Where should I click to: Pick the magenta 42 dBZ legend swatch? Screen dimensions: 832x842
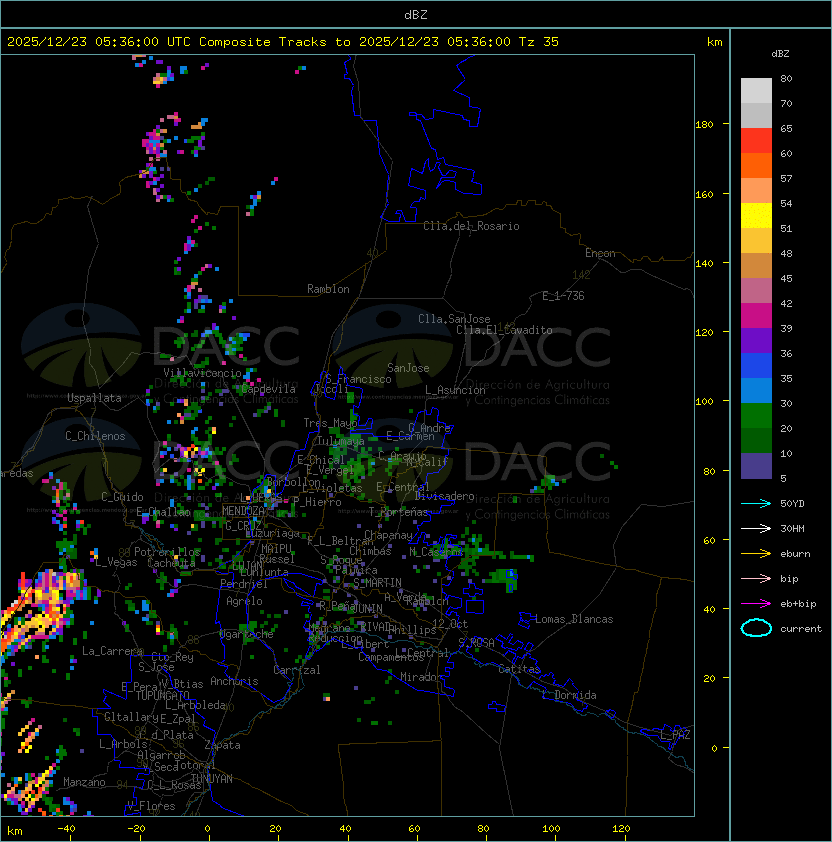756,316
